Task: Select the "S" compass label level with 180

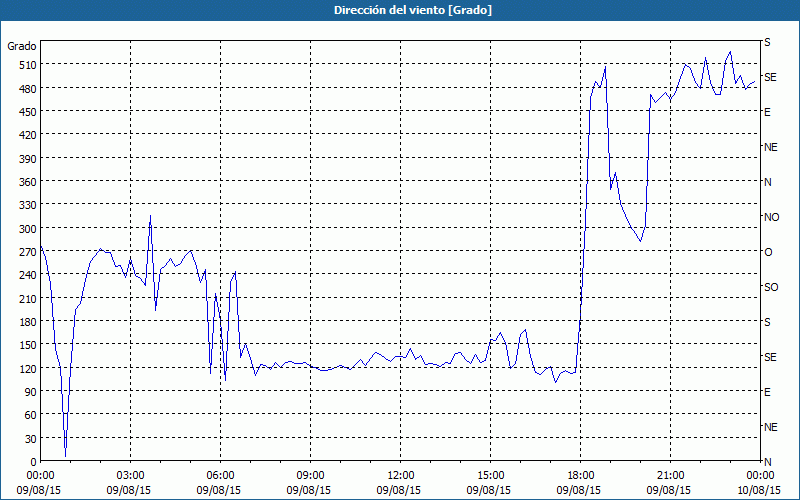Action: pos(767,322)
